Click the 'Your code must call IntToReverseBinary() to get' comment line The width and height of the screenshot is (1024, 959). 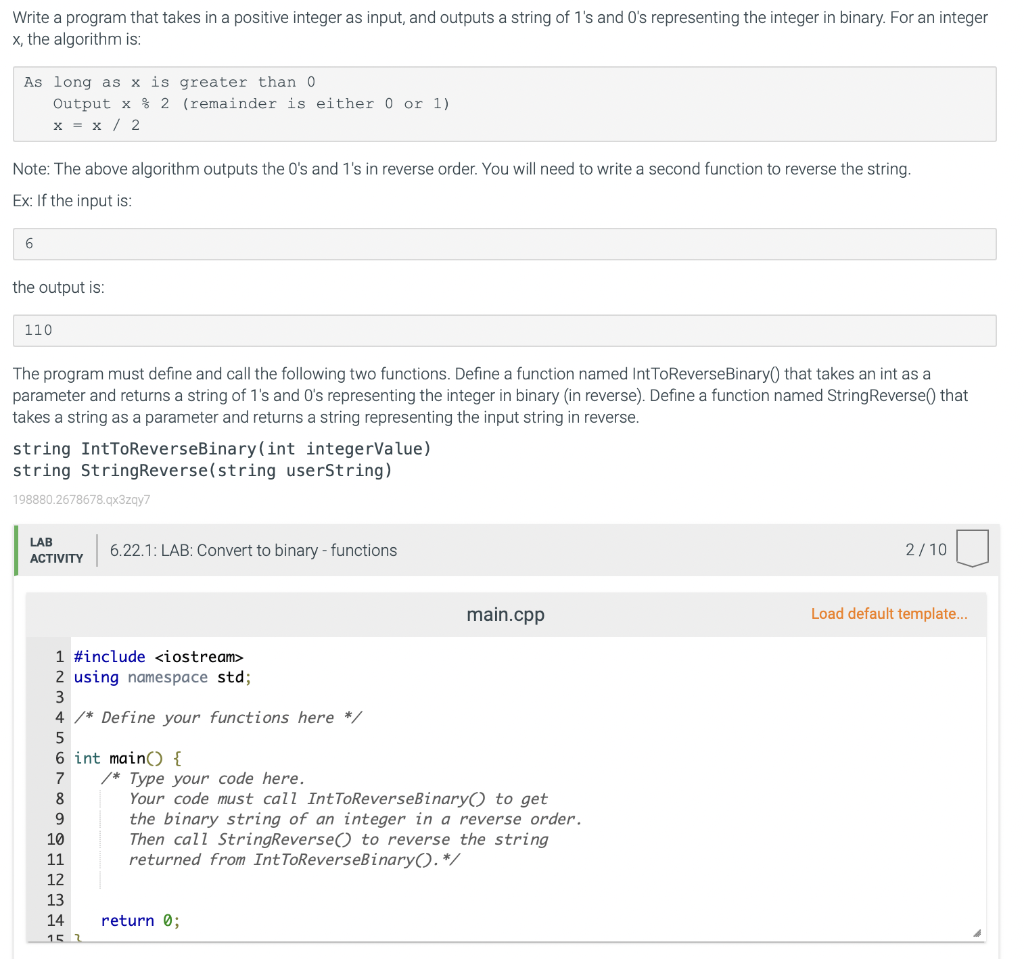tap(338, 798)
